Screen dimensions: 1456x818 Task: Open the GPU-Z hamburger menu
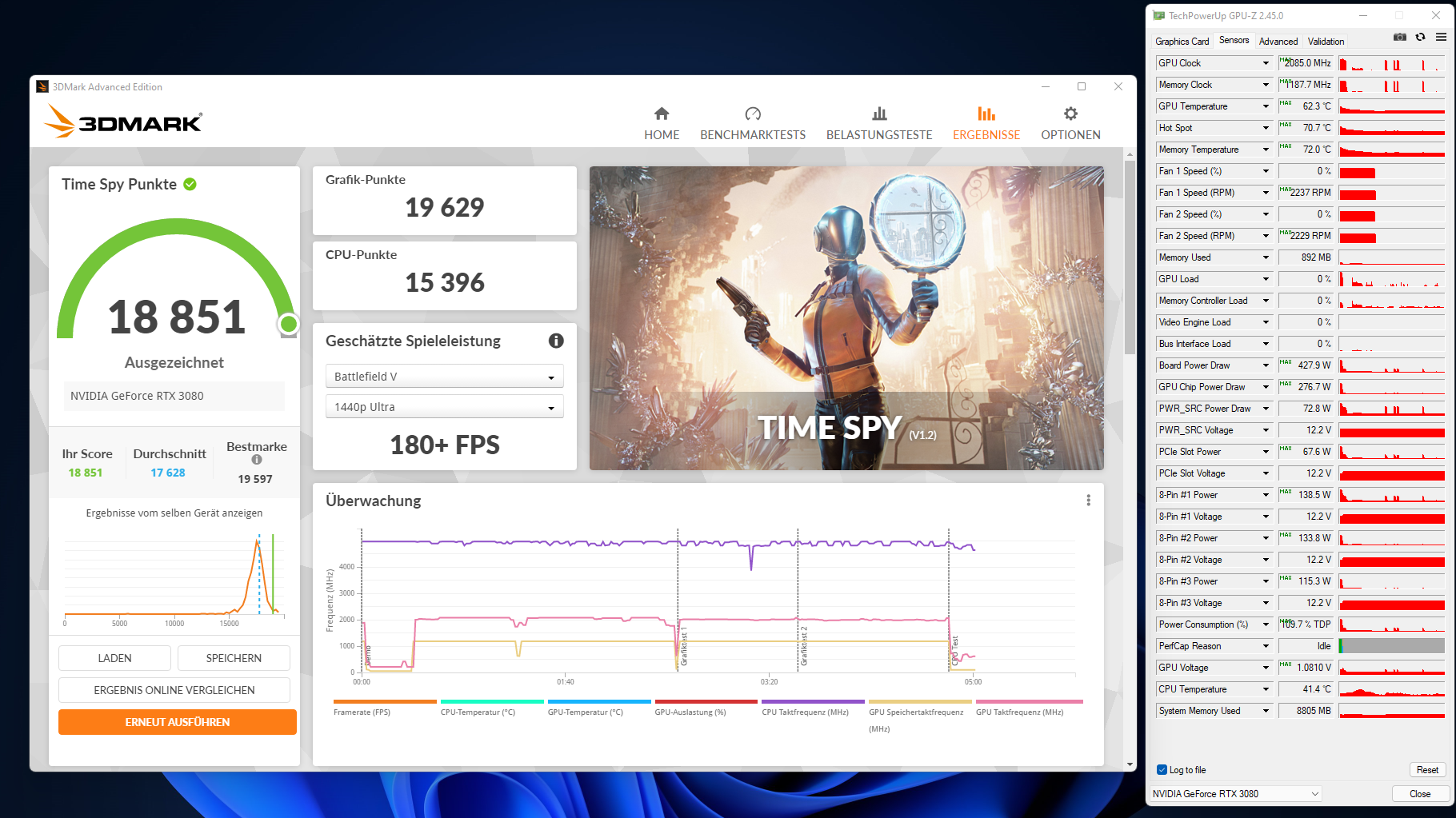click(1441, 37)
